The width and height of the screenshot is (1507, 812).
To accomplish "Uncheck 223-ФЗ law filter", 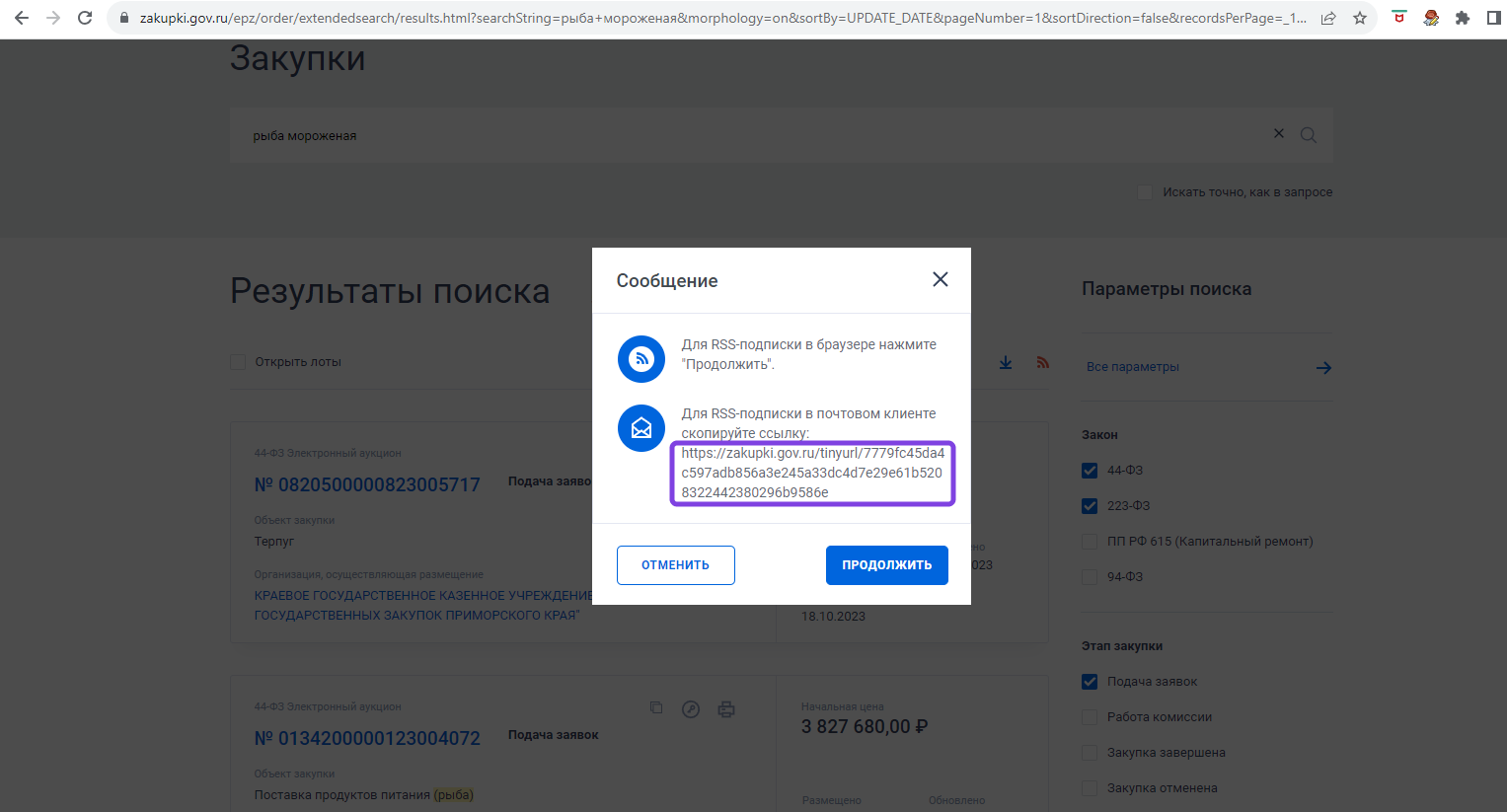I will 1090,506.
